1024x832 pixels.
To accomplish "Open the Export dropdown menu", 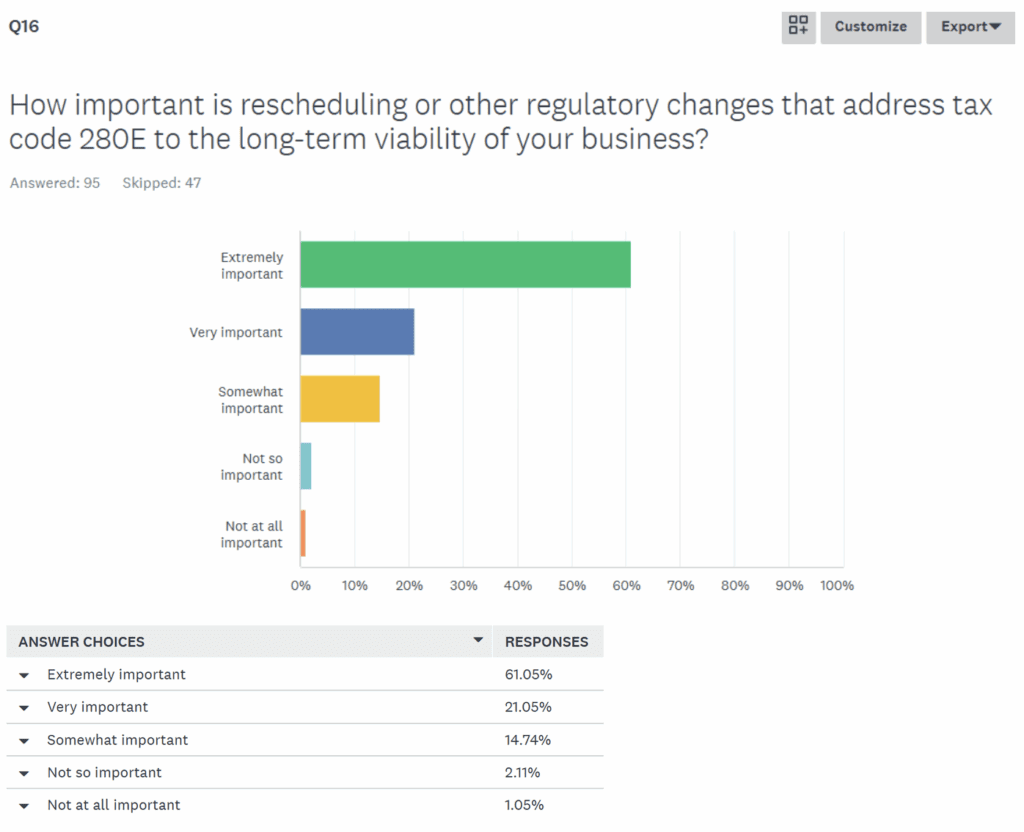I will pyautogui.click(x=970, y=27).
